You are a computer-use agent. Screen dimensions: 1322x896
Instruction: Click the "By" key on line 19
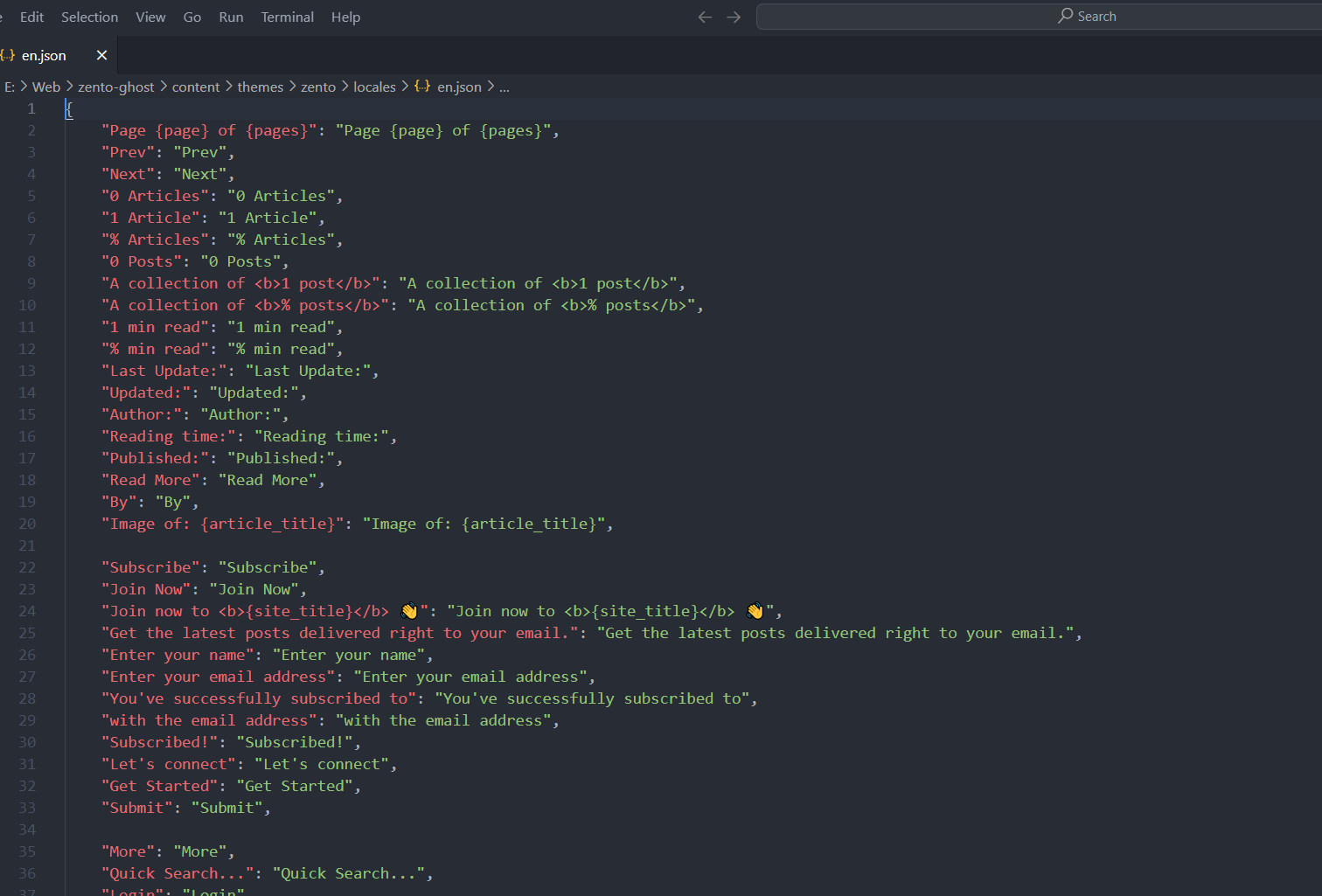119,502
